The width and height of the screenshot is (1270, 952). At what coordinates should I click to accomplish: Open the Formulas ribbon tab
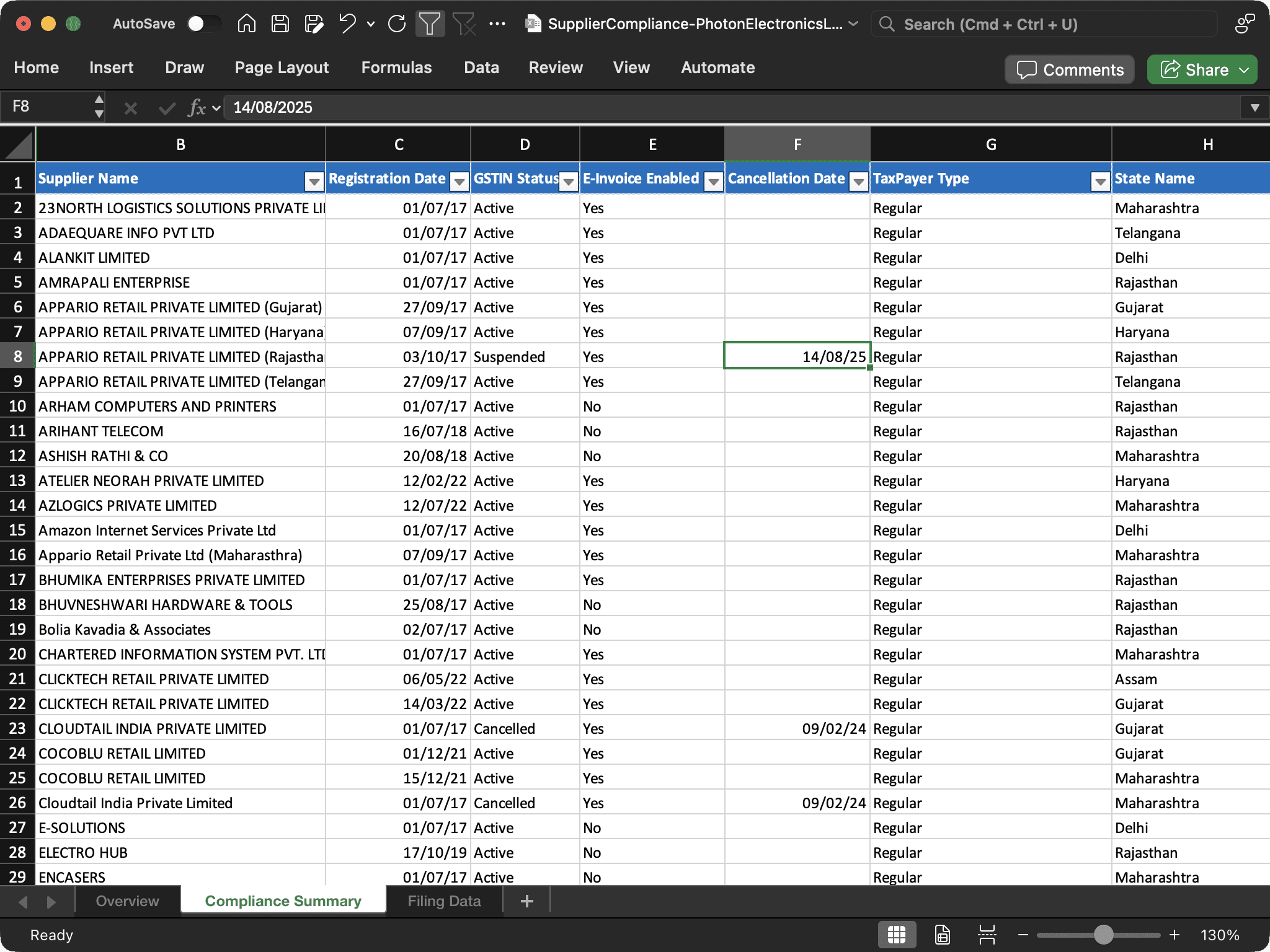point(396,68)
